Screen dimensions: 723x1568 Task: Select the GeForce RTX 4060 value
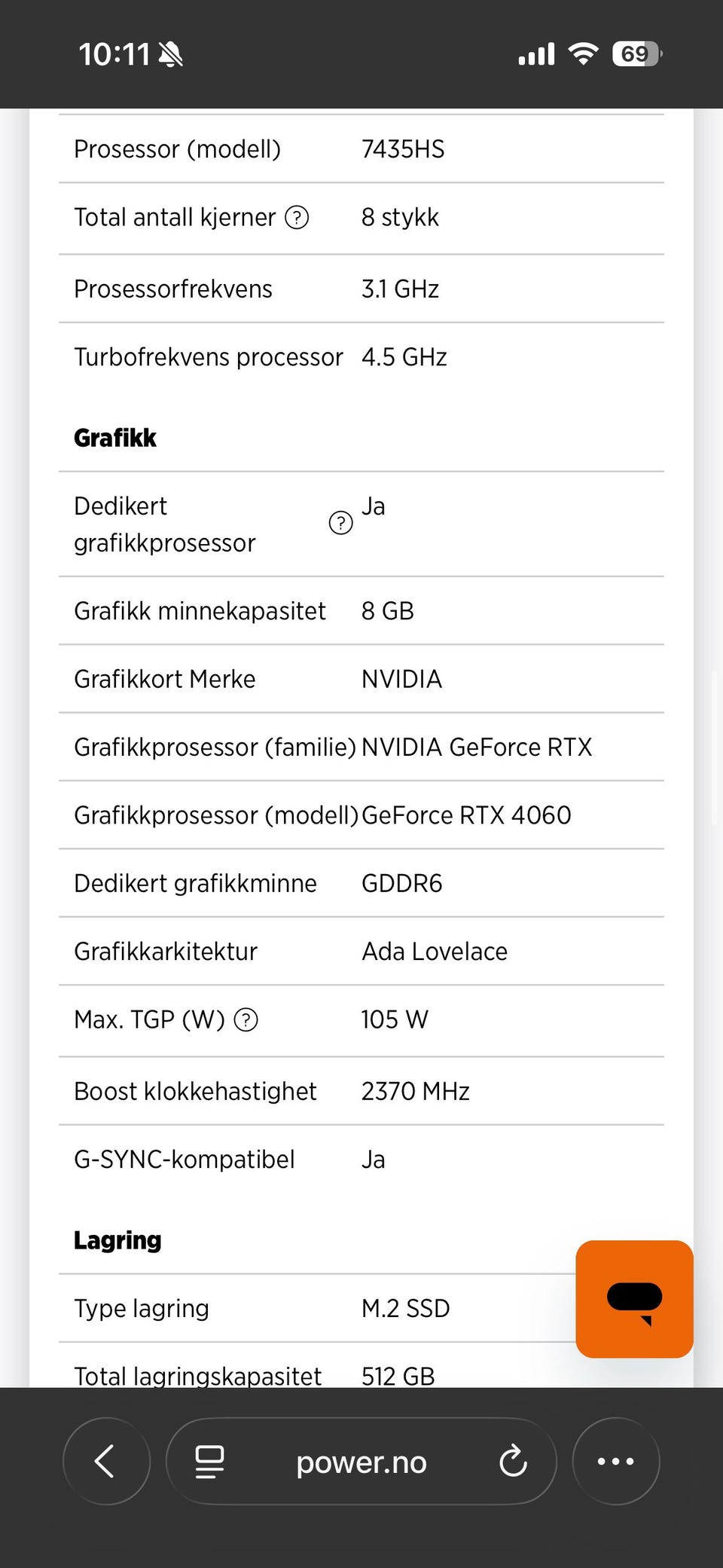point(466,815)
